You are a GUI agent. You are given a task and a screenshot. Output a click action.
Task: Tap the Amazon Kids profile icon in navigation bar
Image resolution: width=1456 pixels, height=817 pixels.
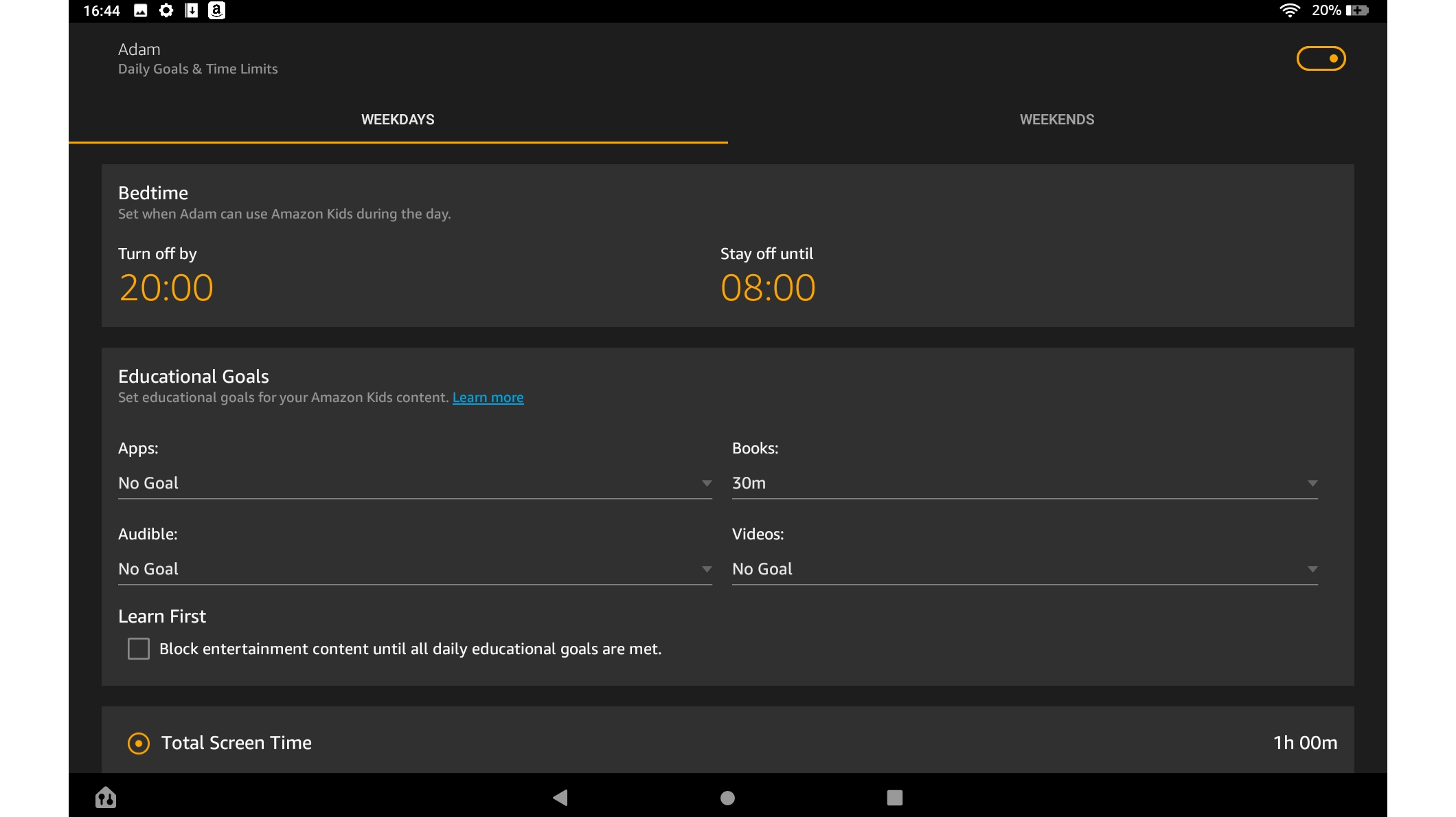[x=106, y=797]
